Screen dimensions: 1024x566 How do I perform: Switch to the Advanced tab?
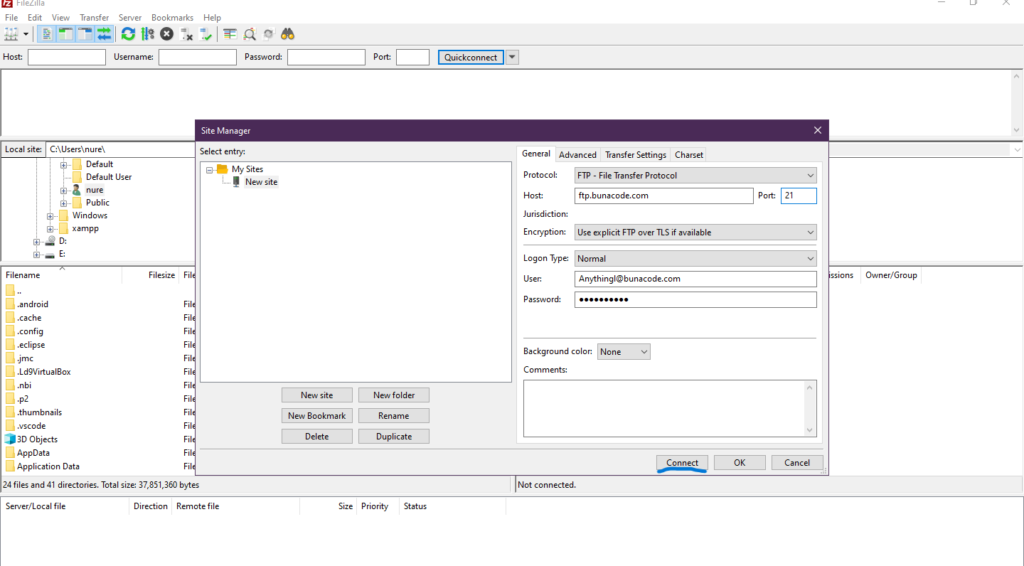tap(577, 155)
